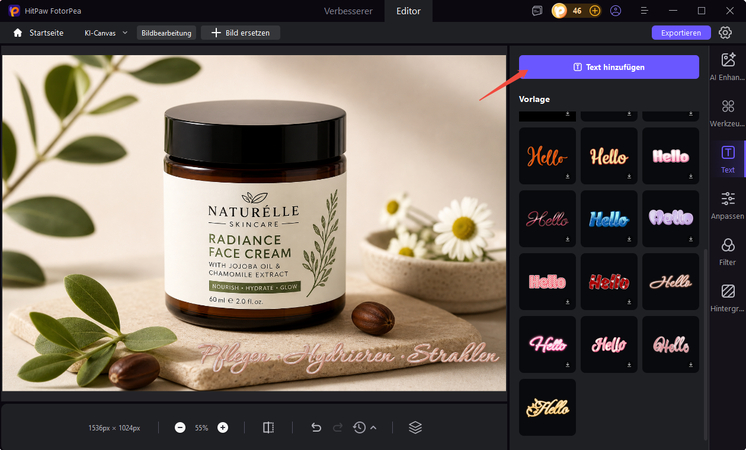Add more coins with plus icon
Viewport: 746px width, 450px height.
coord(595,10)
